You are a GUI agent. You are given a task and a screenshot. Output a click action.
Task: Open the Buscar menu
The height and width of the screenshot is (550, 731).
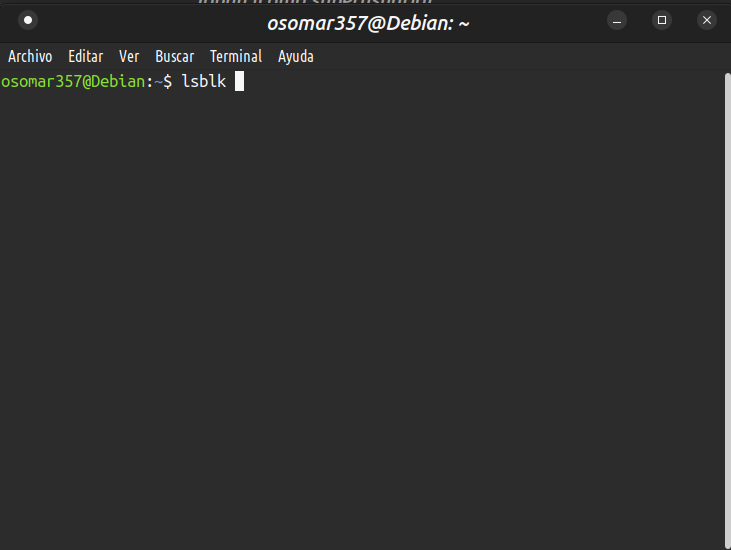click(x=175, y=56)
